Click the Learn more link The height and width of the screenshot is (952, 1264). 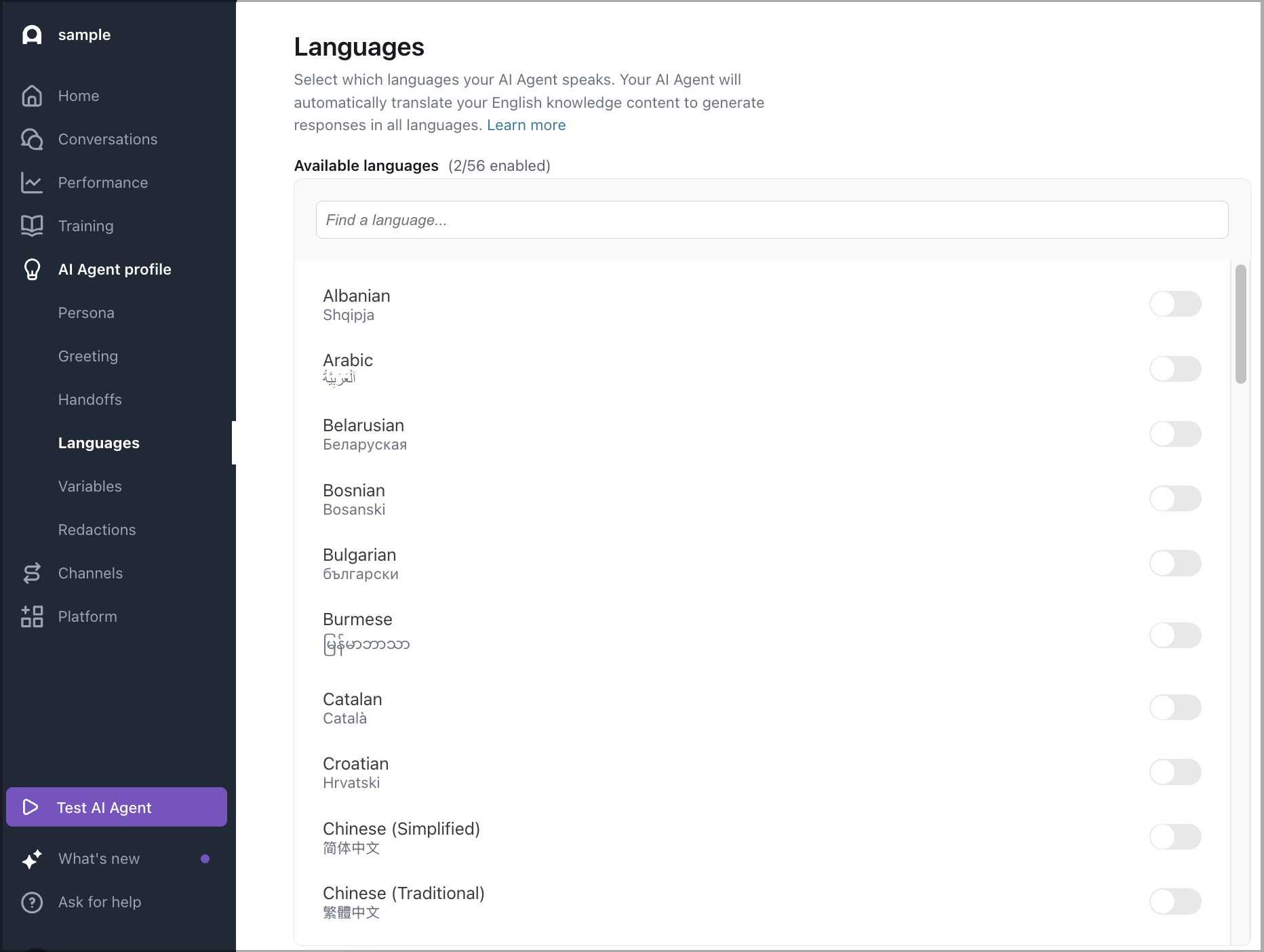[x=526, y=125]
